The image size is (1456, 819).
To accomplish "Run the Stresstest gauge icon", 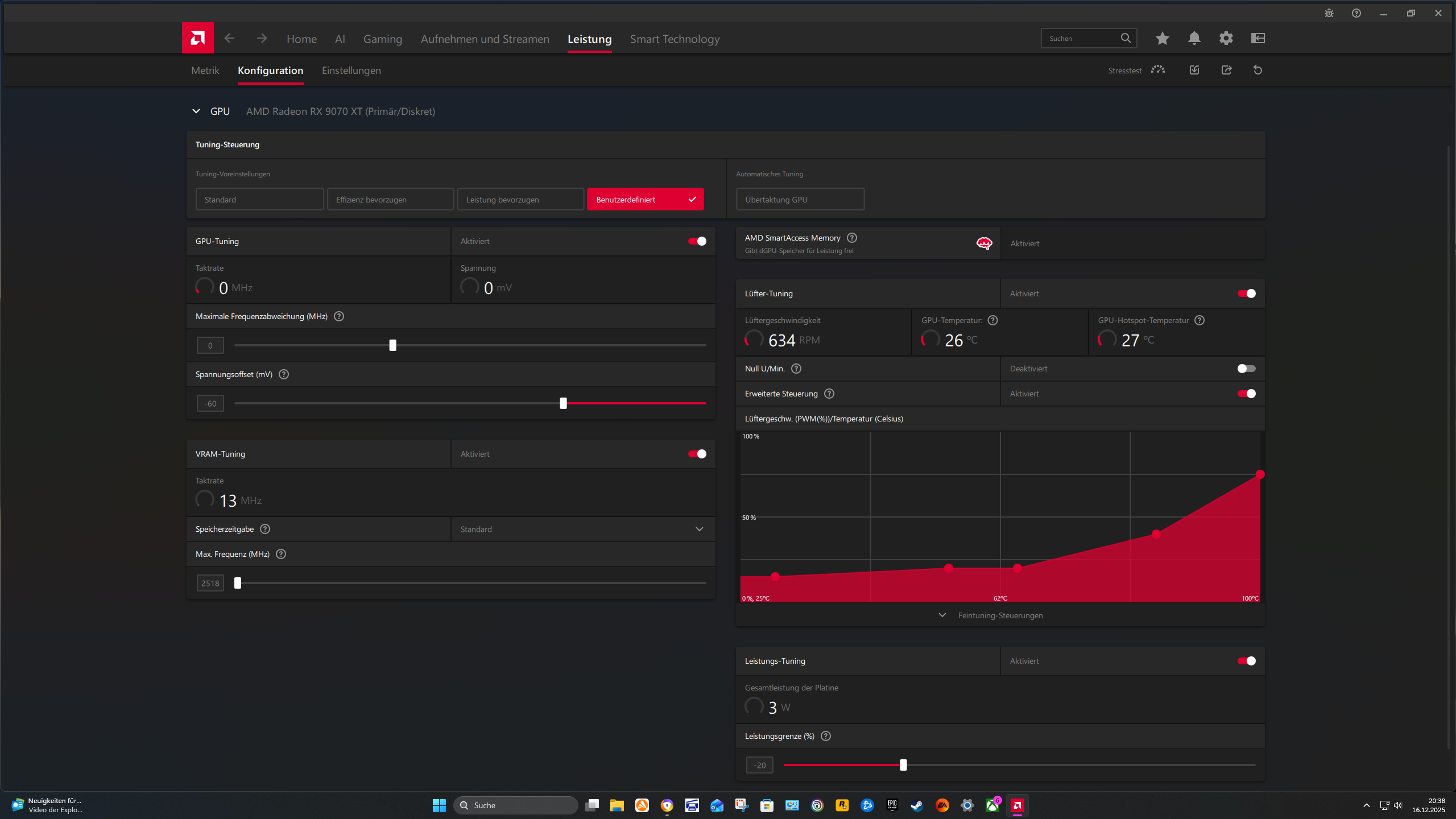I will tap(1157, 69).
